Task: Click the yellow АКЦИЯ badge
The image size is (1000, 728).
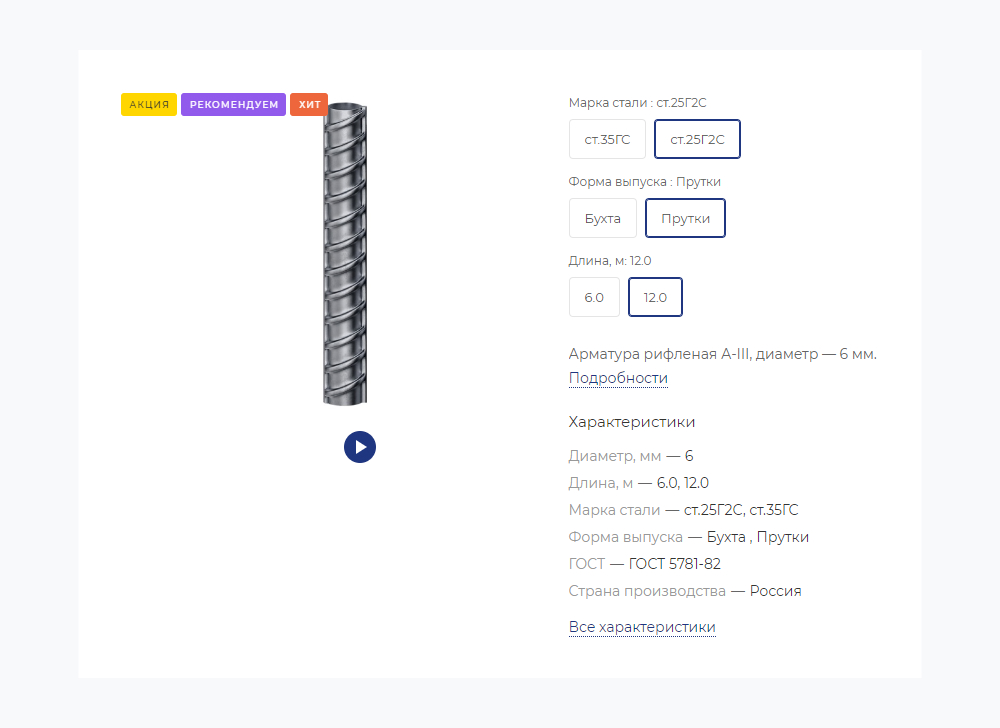Action: click(x=149, y=105)
